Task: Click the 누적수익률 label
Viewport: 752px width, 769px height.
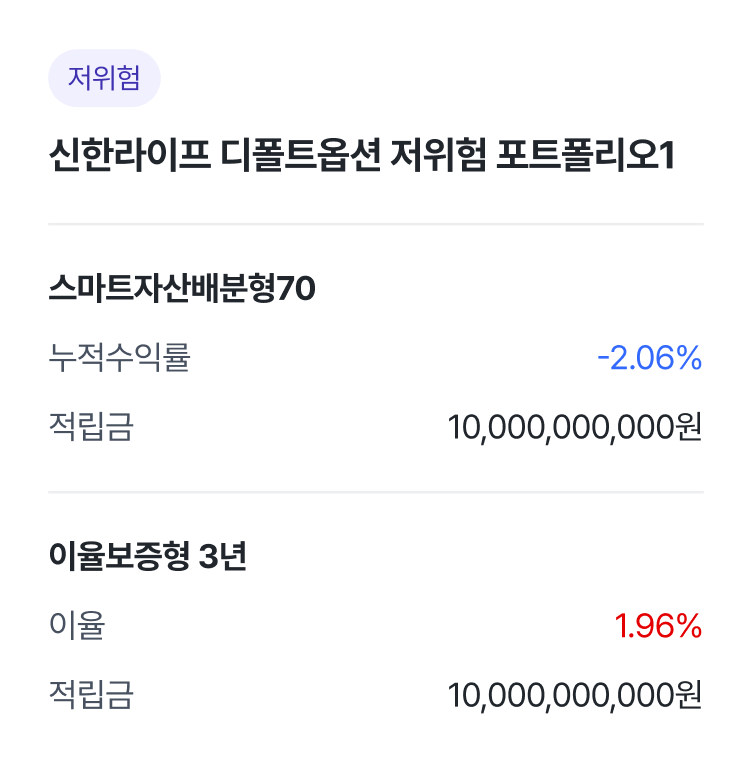Action: coord(119,358)
